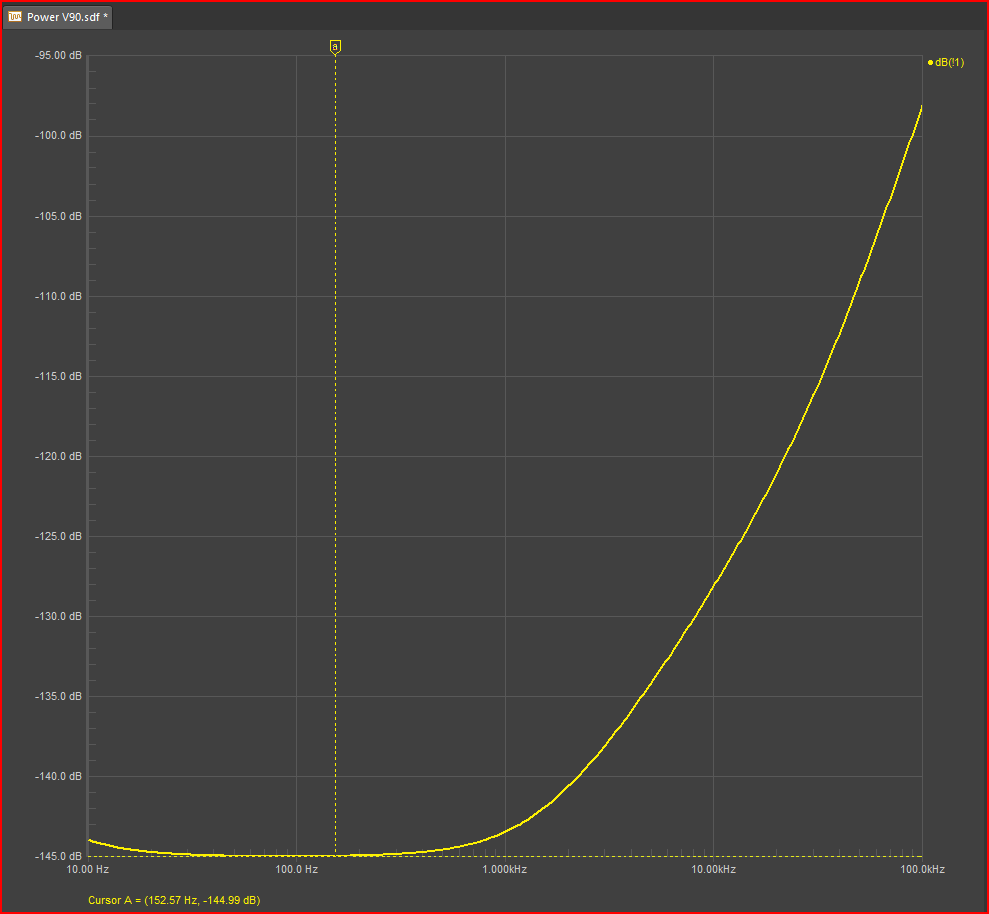Click the dB(!1) trace legend label
Screen dimensions: 989x914
point(949,62)
